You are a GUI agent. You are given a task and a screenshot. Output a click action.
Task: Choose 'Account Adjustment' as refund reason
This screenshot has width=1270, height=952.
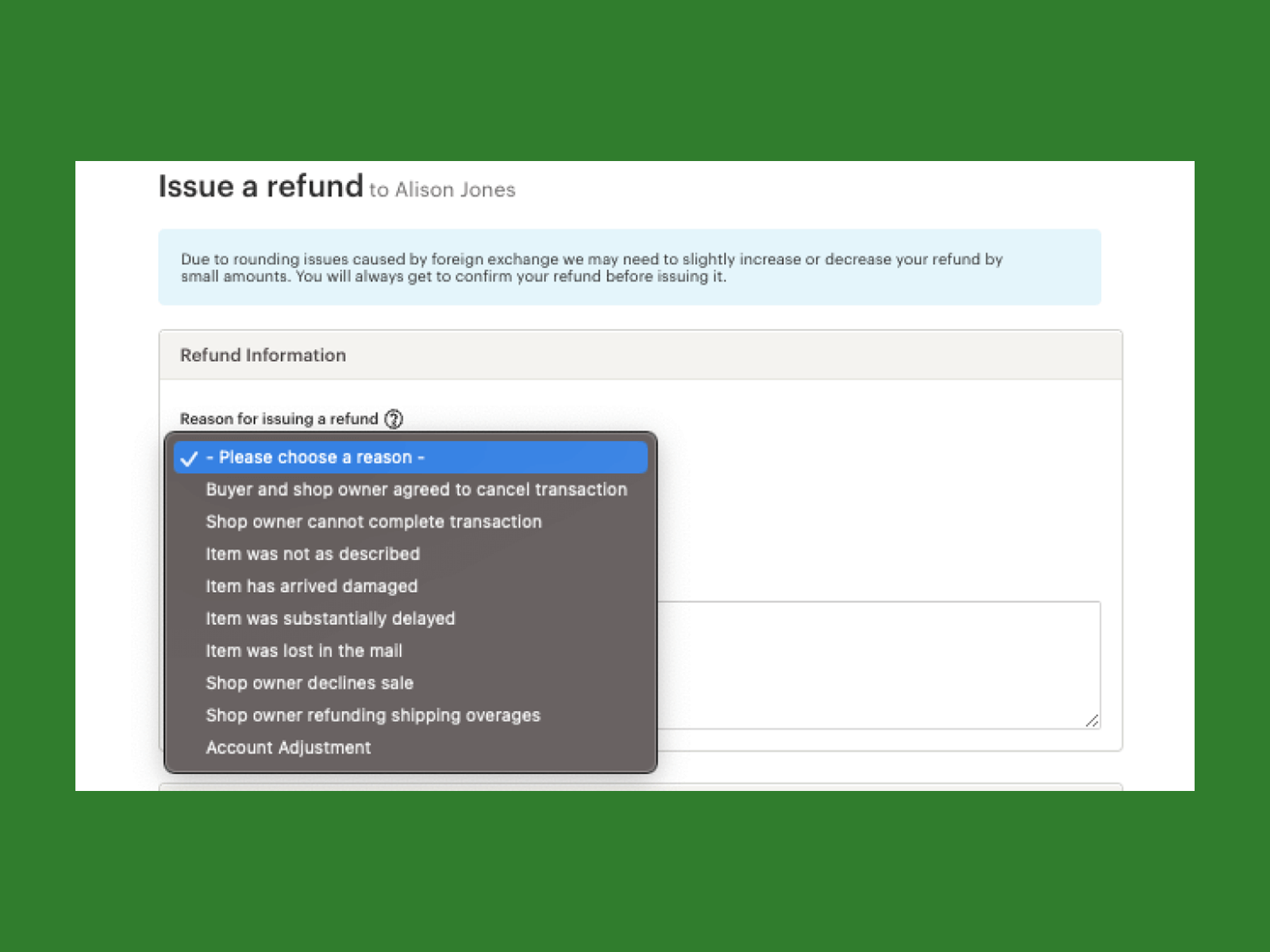point(288,747)
